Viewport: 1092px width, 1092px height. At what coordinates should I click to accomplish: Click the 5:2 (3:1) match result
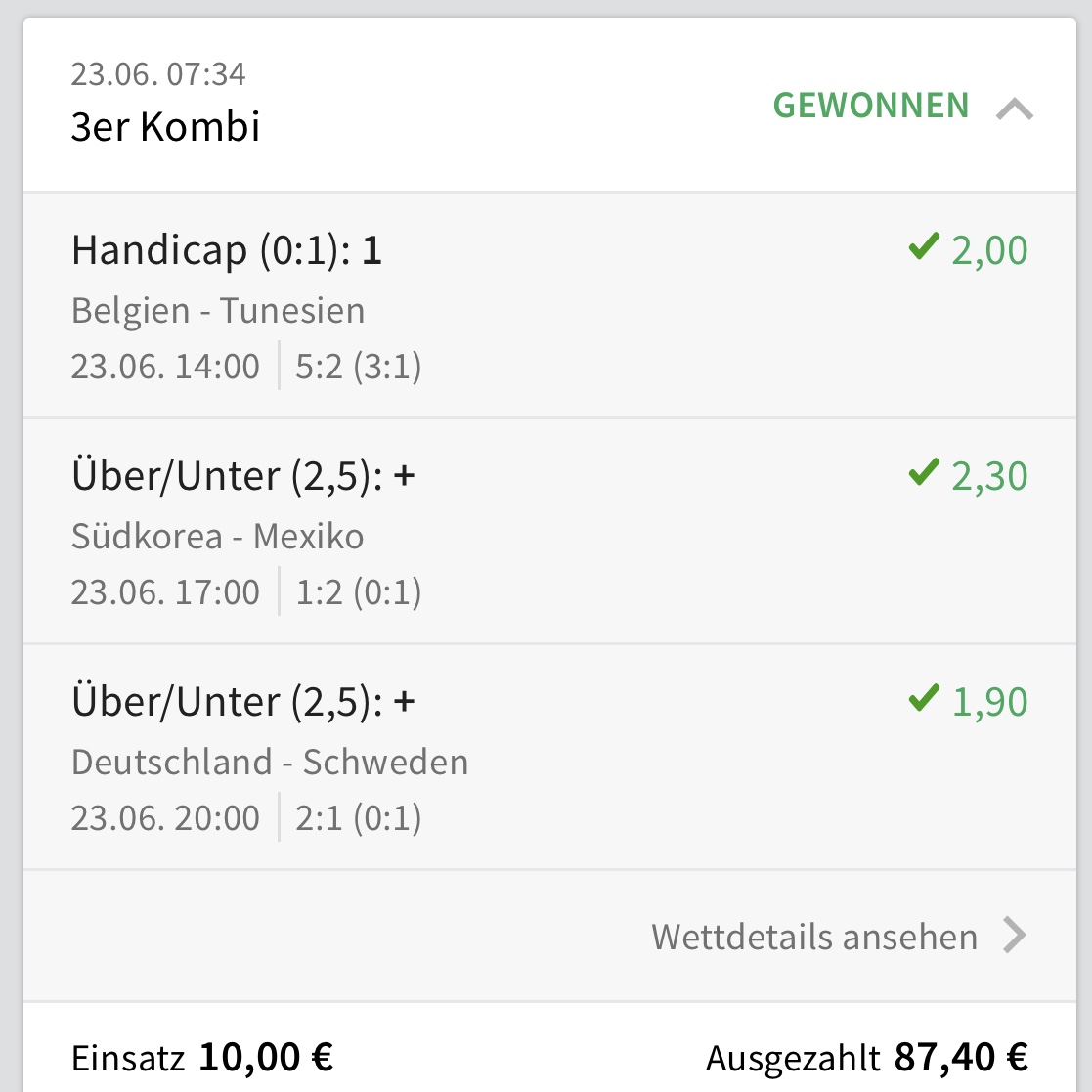pos(358,368)
